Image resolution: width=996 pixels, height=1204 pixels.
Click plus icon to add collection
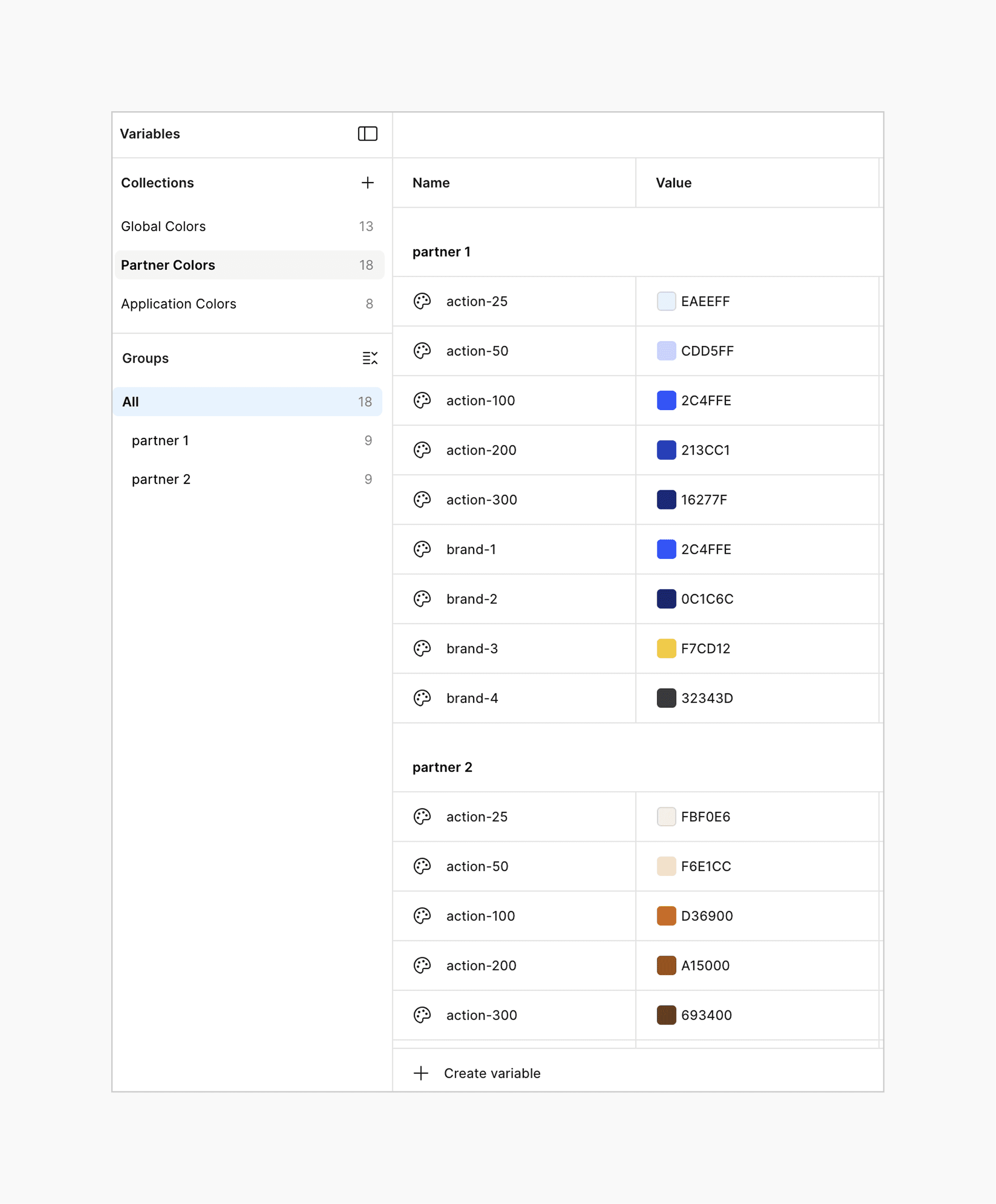click(368, 182)
